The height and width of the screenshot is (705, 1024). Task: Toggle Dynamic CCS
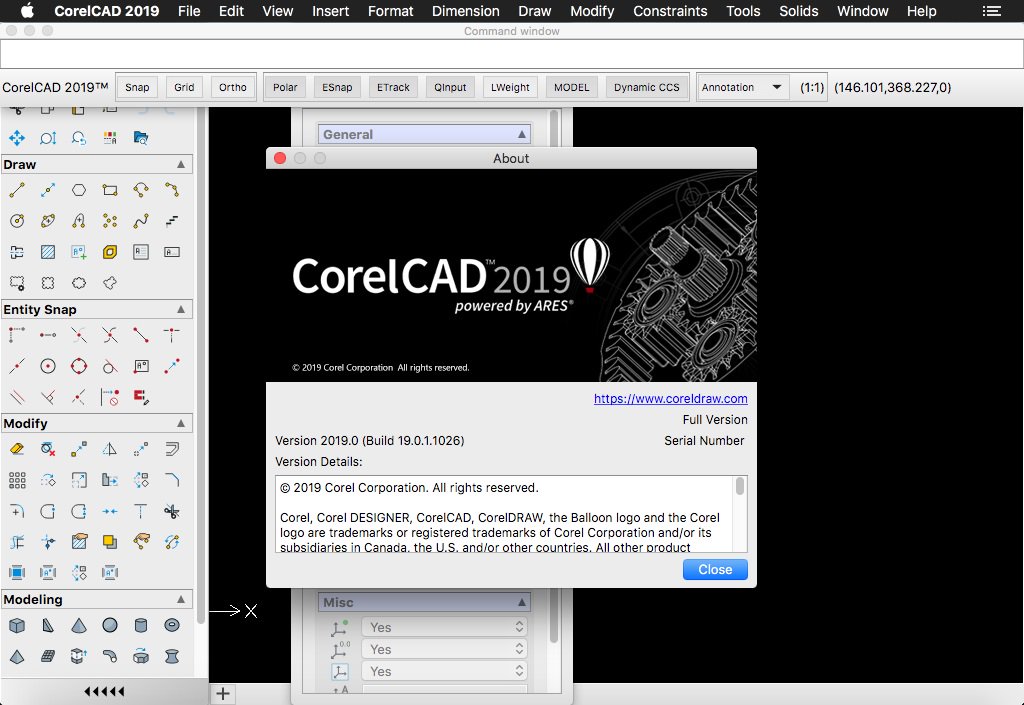click(647, 87)
